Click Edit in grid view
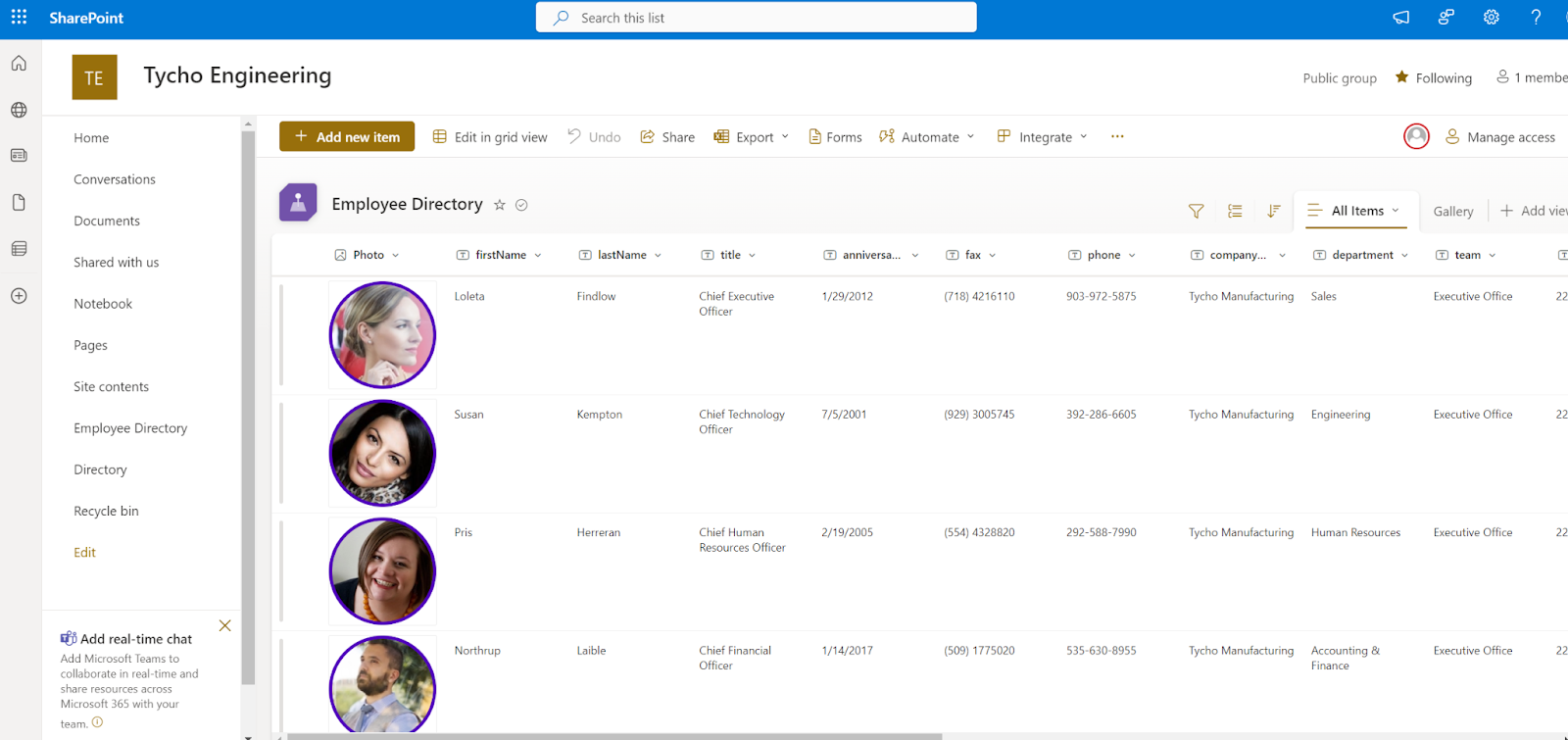 [x=490, y=136]
